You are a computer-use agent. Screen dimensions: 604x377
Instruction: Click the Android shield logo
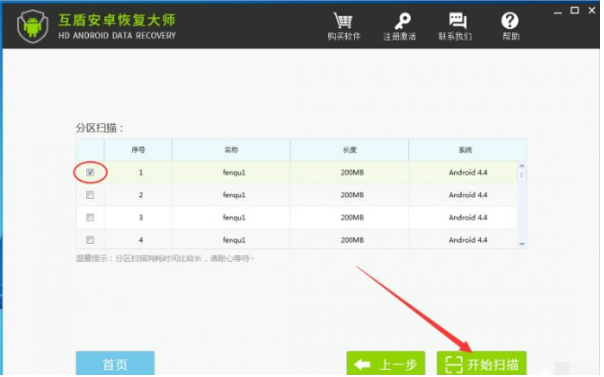coord(33,26)
